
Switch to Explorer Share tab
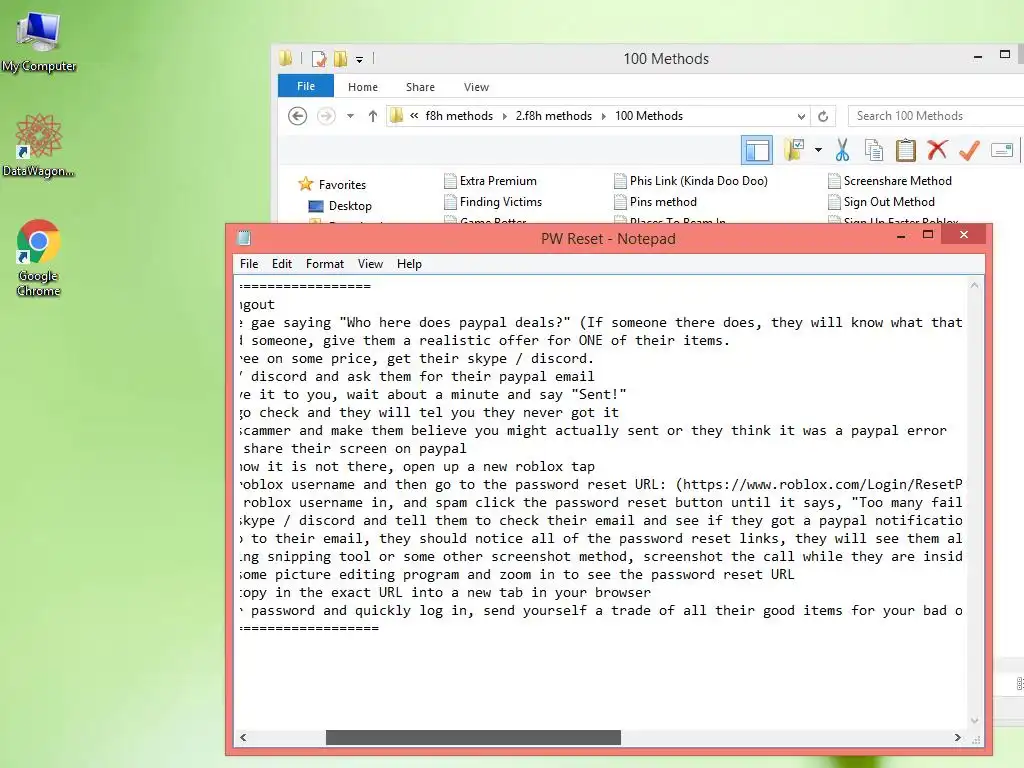420,87
